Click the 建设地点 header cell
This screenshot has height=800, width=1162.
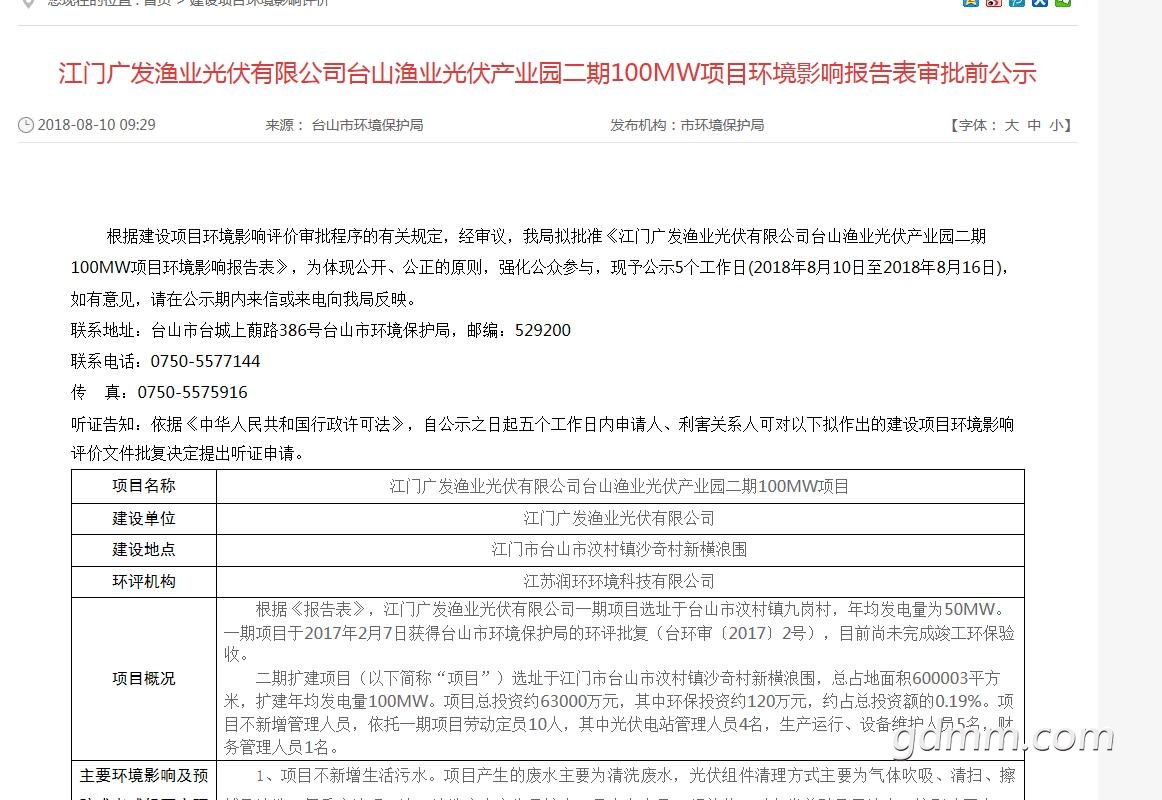click(x=144, y=550)
